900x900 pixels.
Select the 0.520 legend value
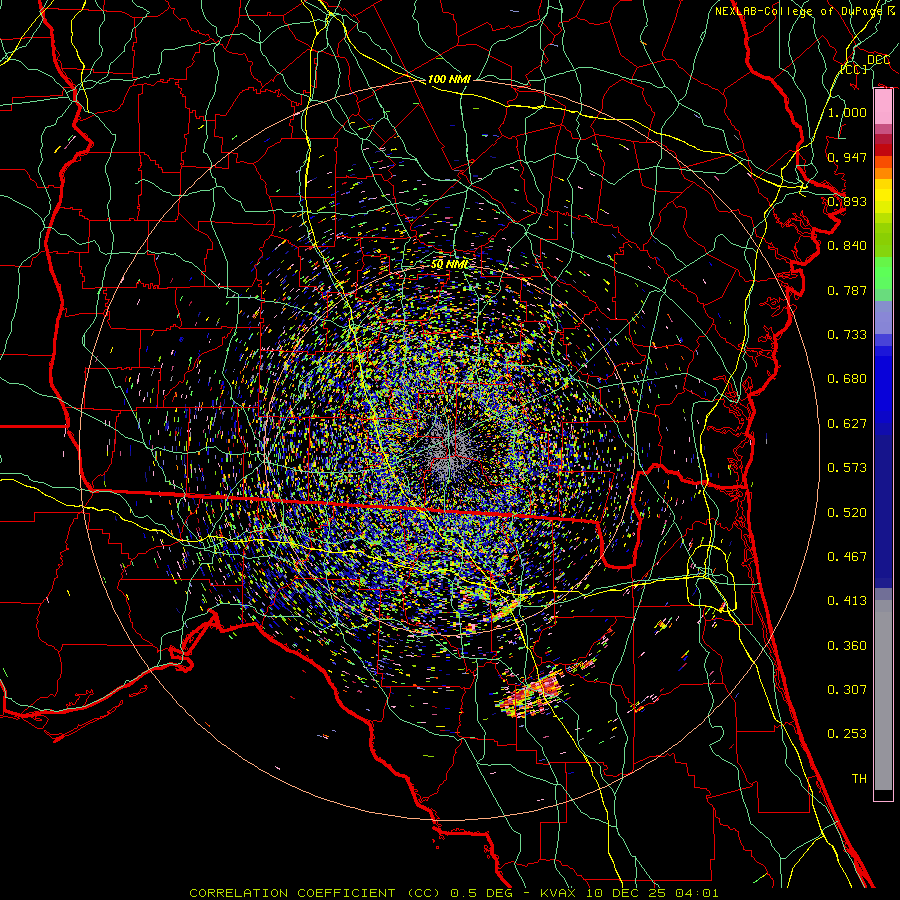(x=847, y=513)
